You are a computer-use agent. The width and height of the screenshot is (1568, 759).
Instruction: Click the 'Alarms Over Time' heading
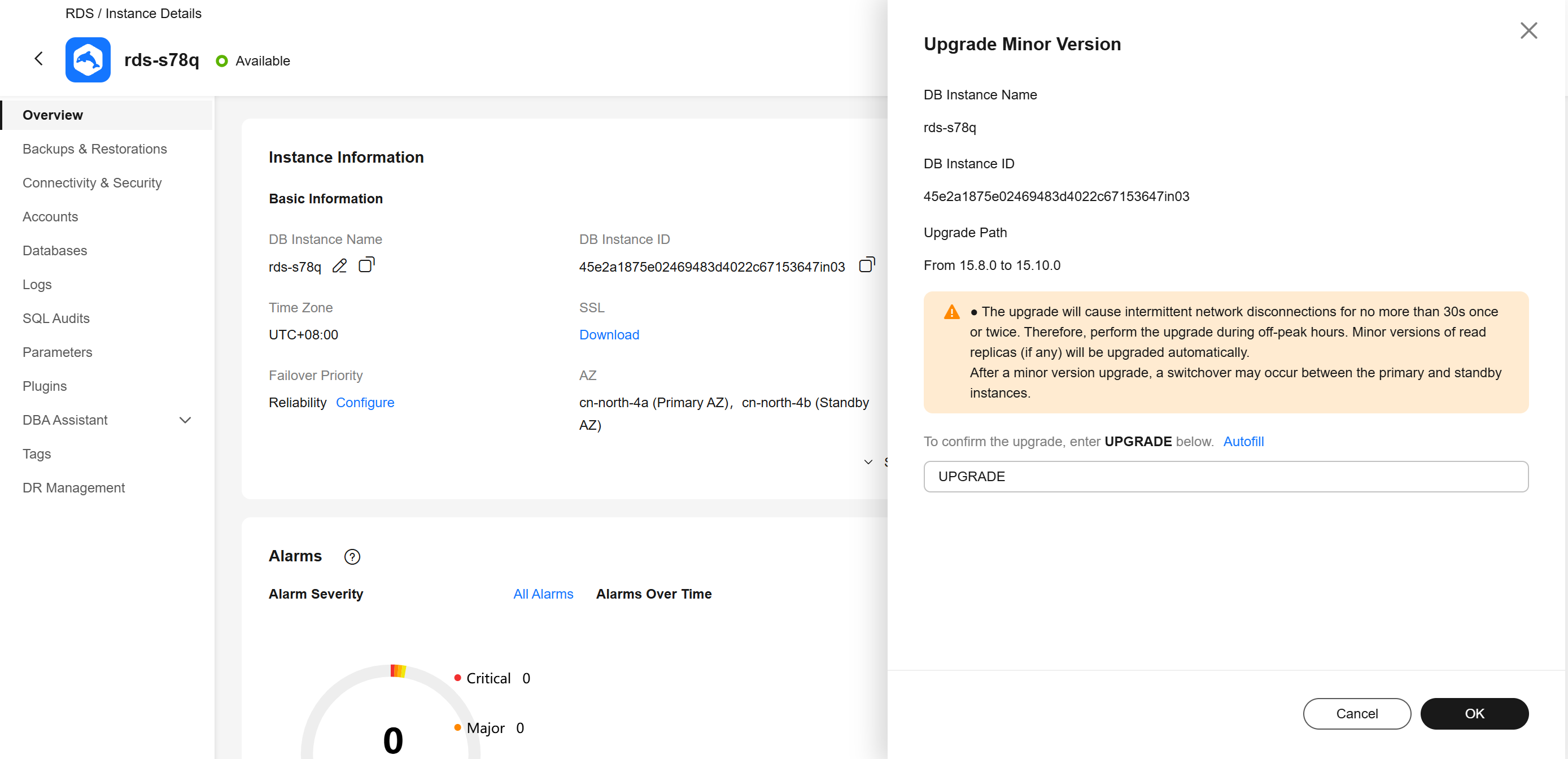click(653, 594)
